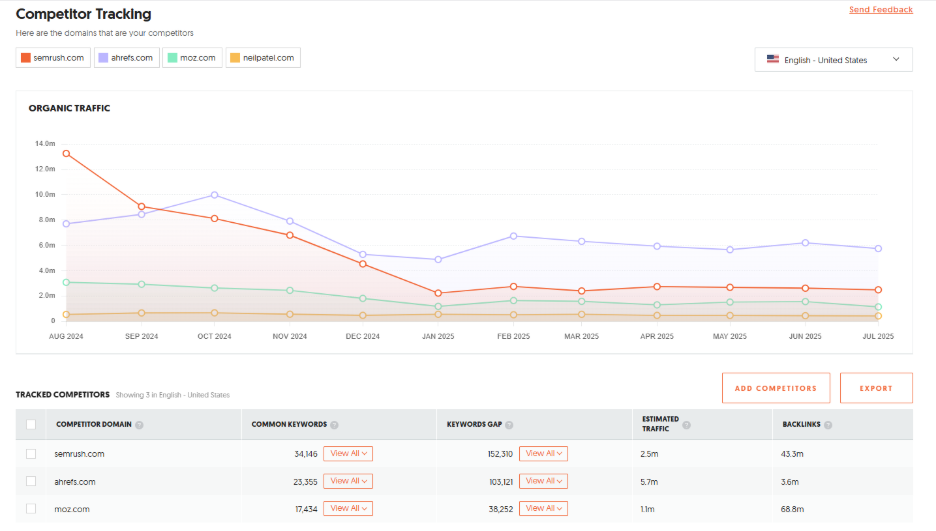The height and width of the screenshot is (531, 936).
Task: Open View All for moz.com keywords gap
Action: tap(543, 508)
